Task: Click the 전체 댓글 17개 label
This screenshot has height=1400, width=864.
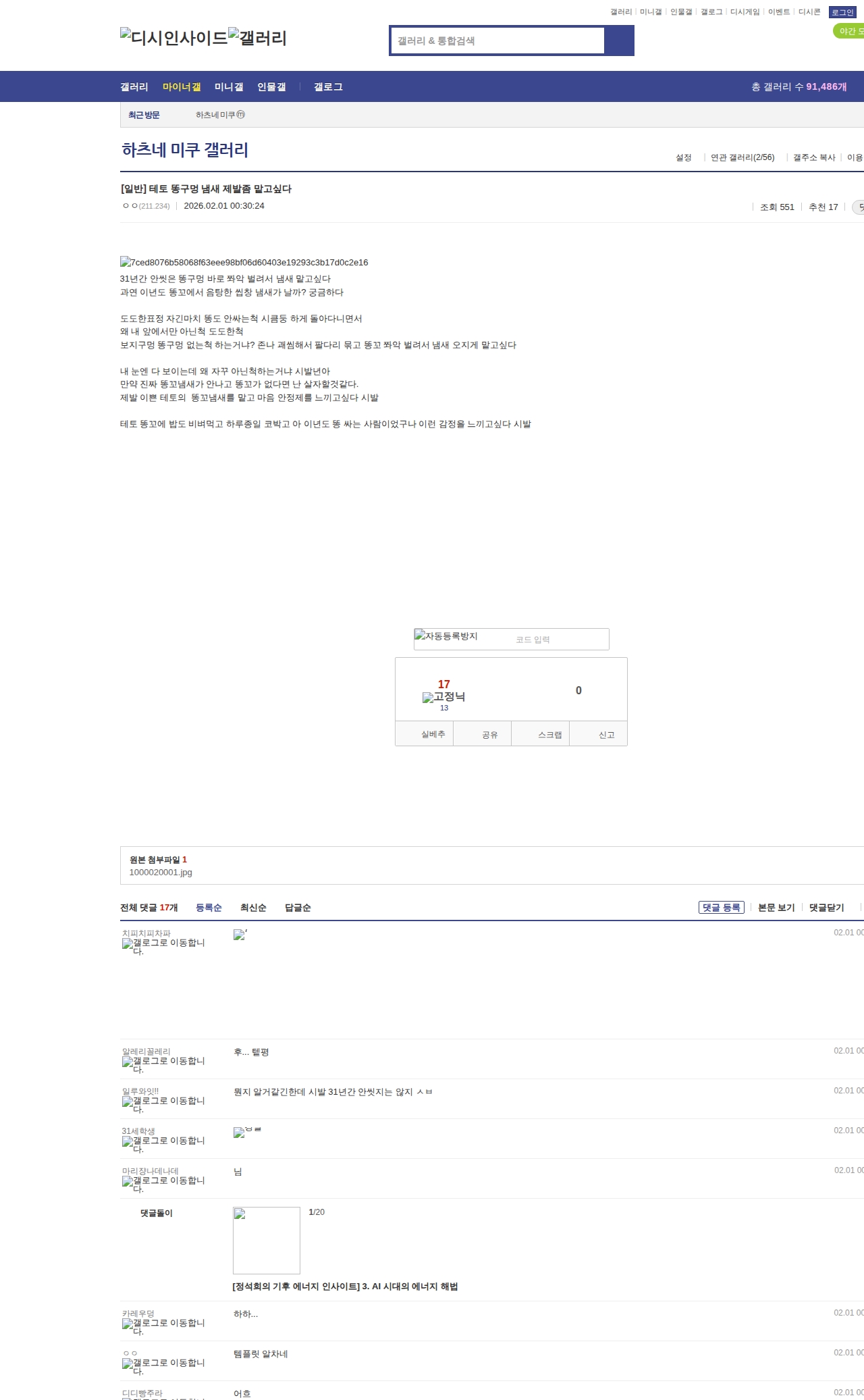Action: (x=149, y=908)
